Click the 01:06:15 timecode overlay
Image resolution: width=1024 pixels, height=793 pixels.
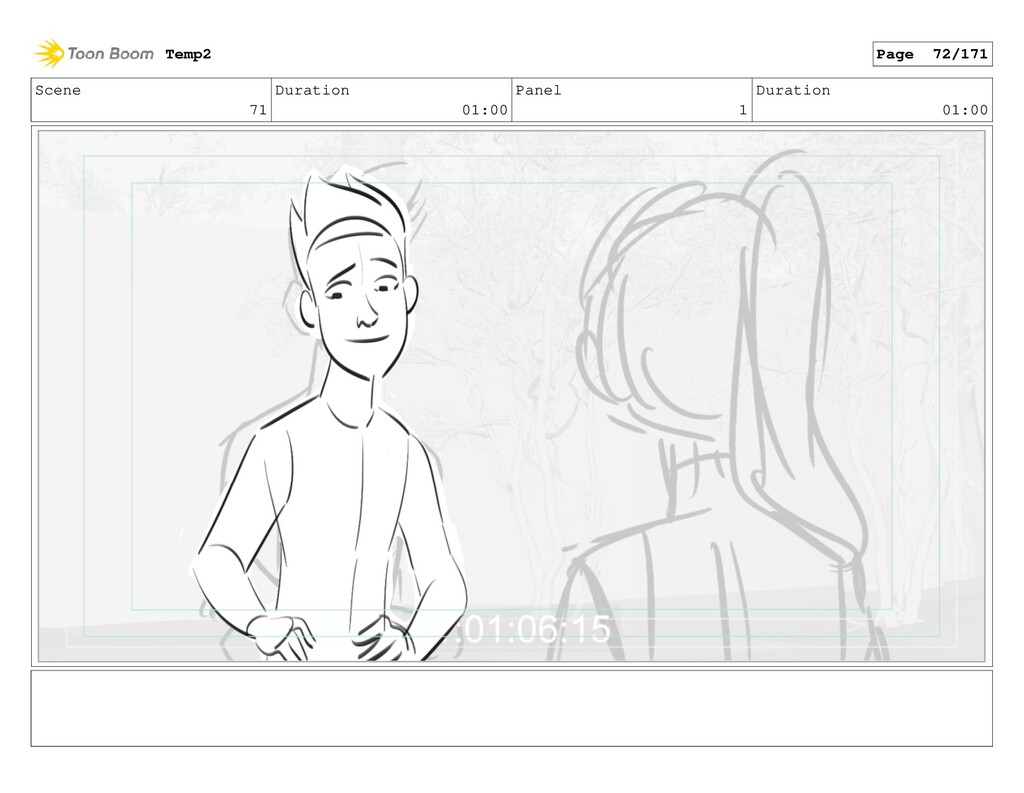tap(534, 629)
